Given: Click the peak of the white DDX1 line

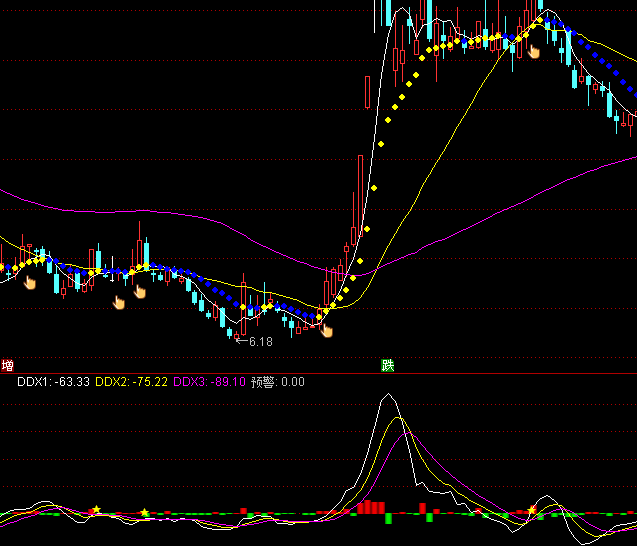Looking at the screenshot, I should tap(388, 396).
